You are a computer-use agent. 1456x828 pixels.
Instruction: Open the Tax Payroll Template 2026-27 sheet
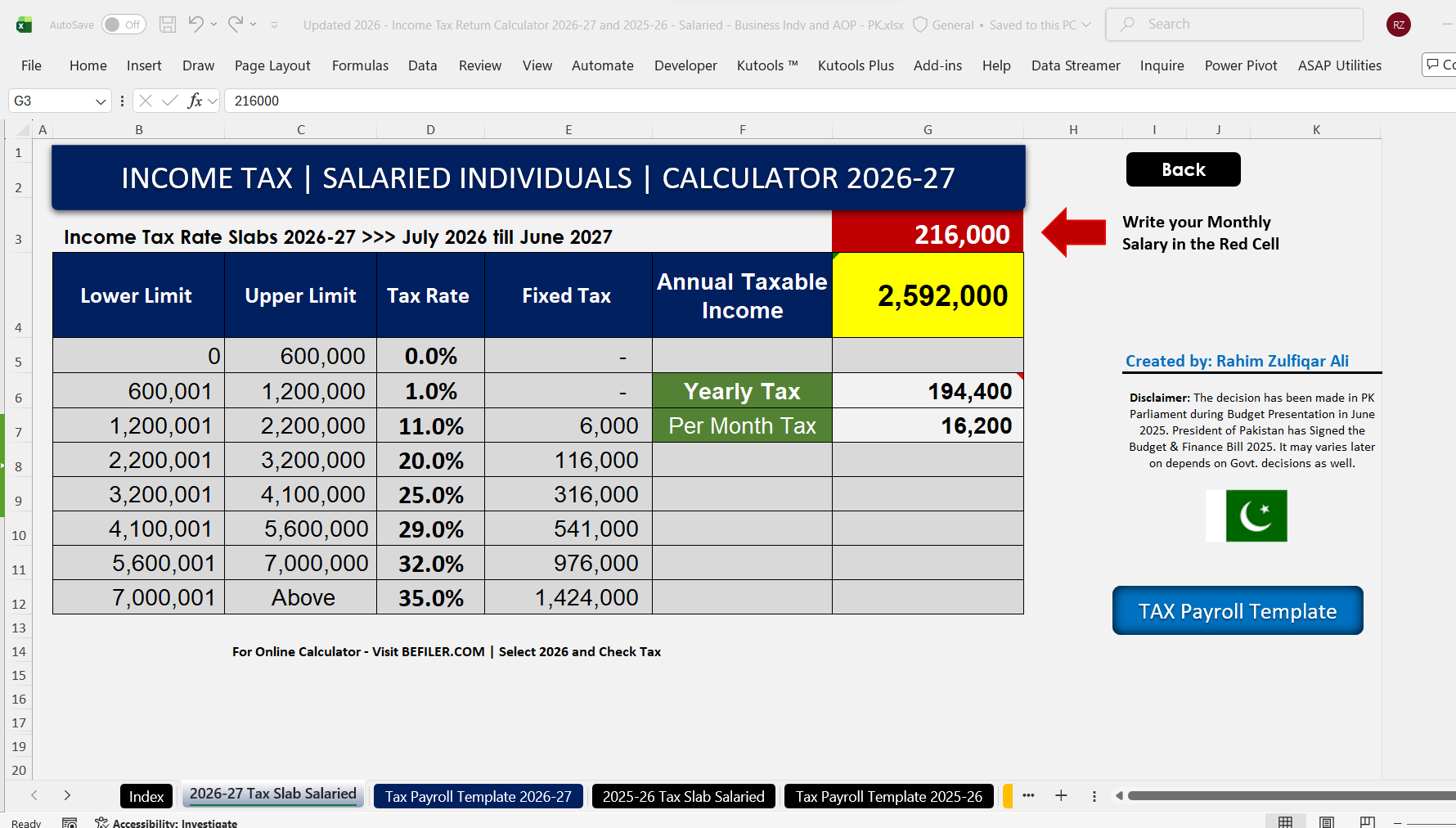479,796
